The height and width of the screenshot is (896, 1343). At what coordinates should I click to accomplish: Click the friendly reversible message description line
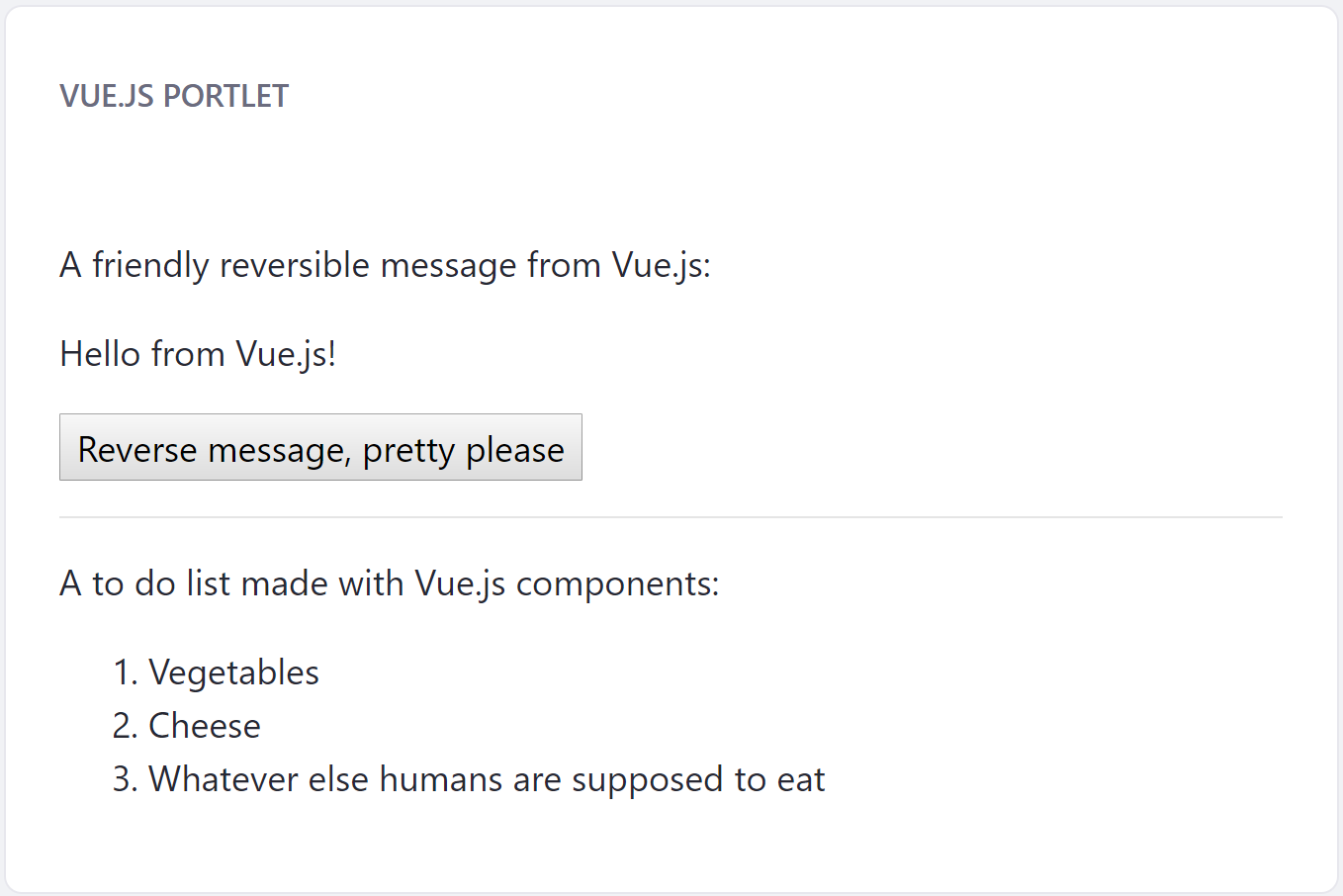pos(385,265)
